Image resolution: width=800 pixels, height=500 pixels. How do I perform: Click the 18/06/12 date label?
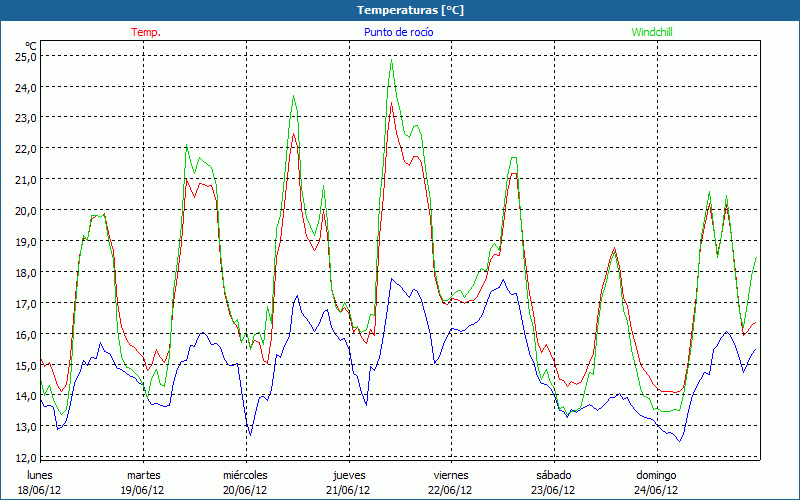click(40, 490)
